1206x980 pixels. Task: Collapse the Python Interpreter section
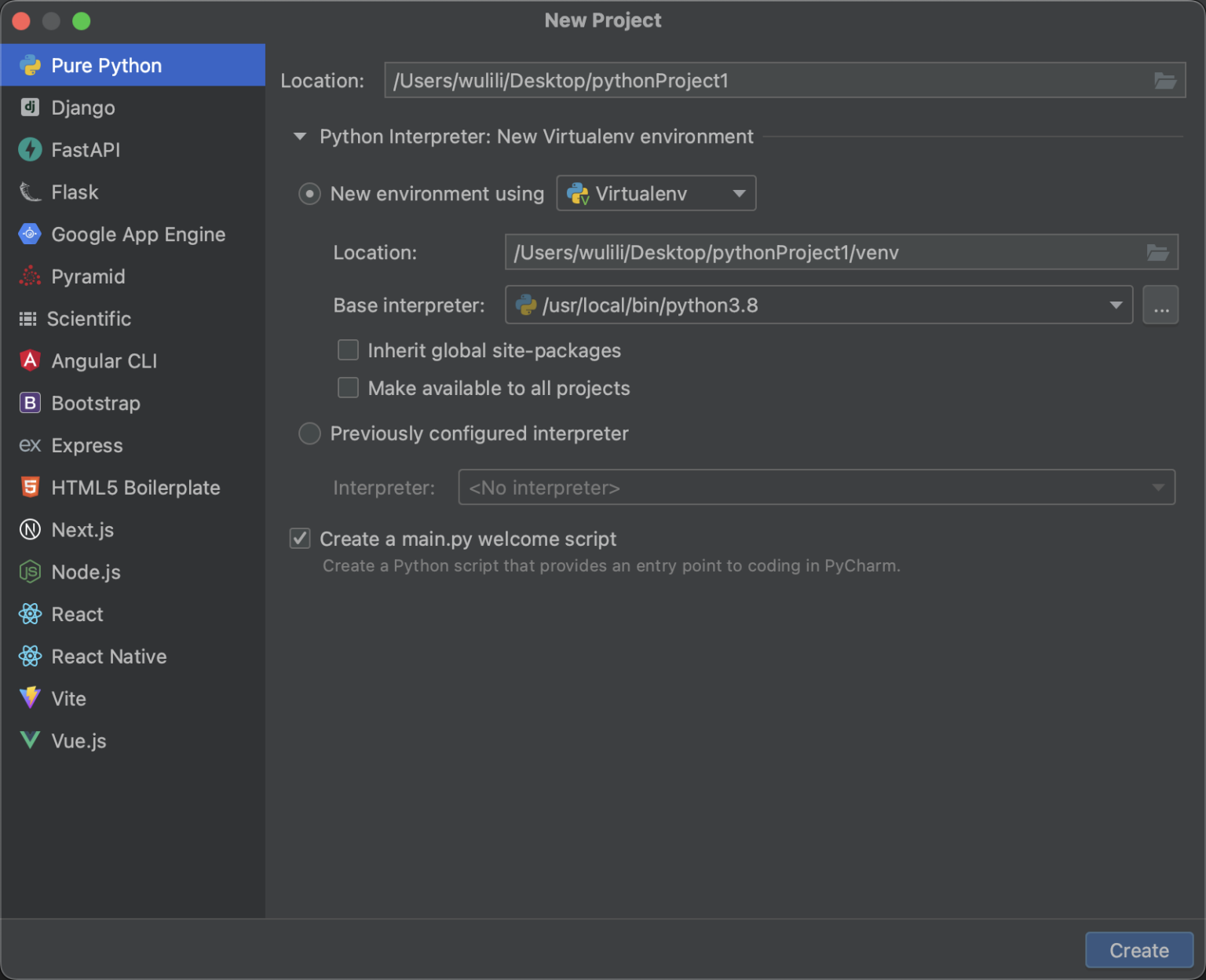[300, 137]
